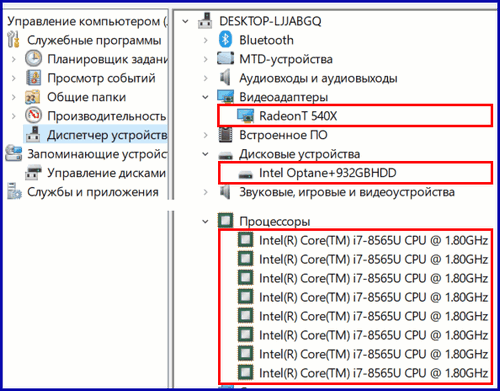Click the Общие папки folder icon

pos(33,97)
